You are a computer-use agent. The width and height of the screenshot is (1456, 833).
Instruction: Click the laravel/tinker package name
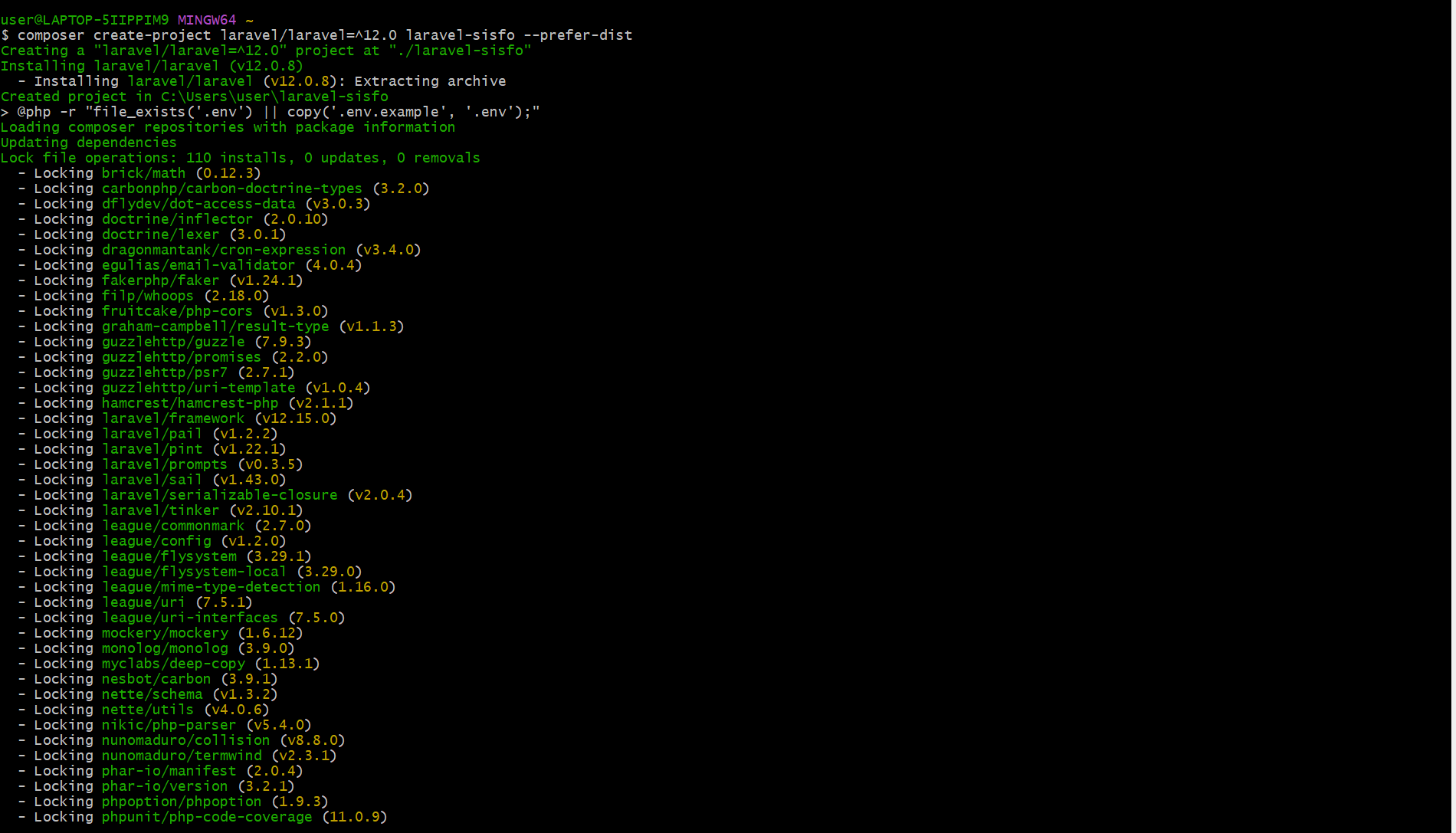pyautogui.click(x=160, y=510)
